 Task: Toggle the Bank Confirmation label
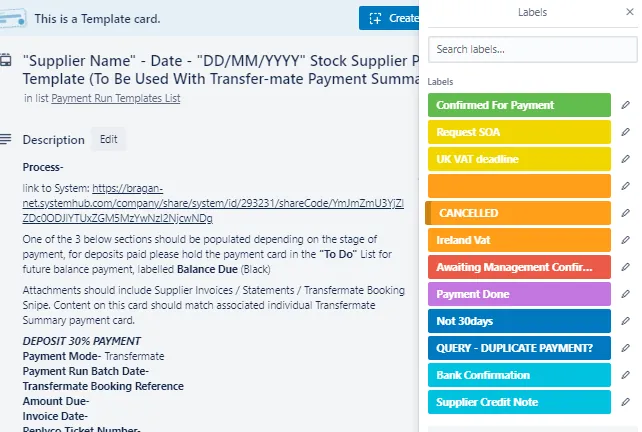[519, 375]
